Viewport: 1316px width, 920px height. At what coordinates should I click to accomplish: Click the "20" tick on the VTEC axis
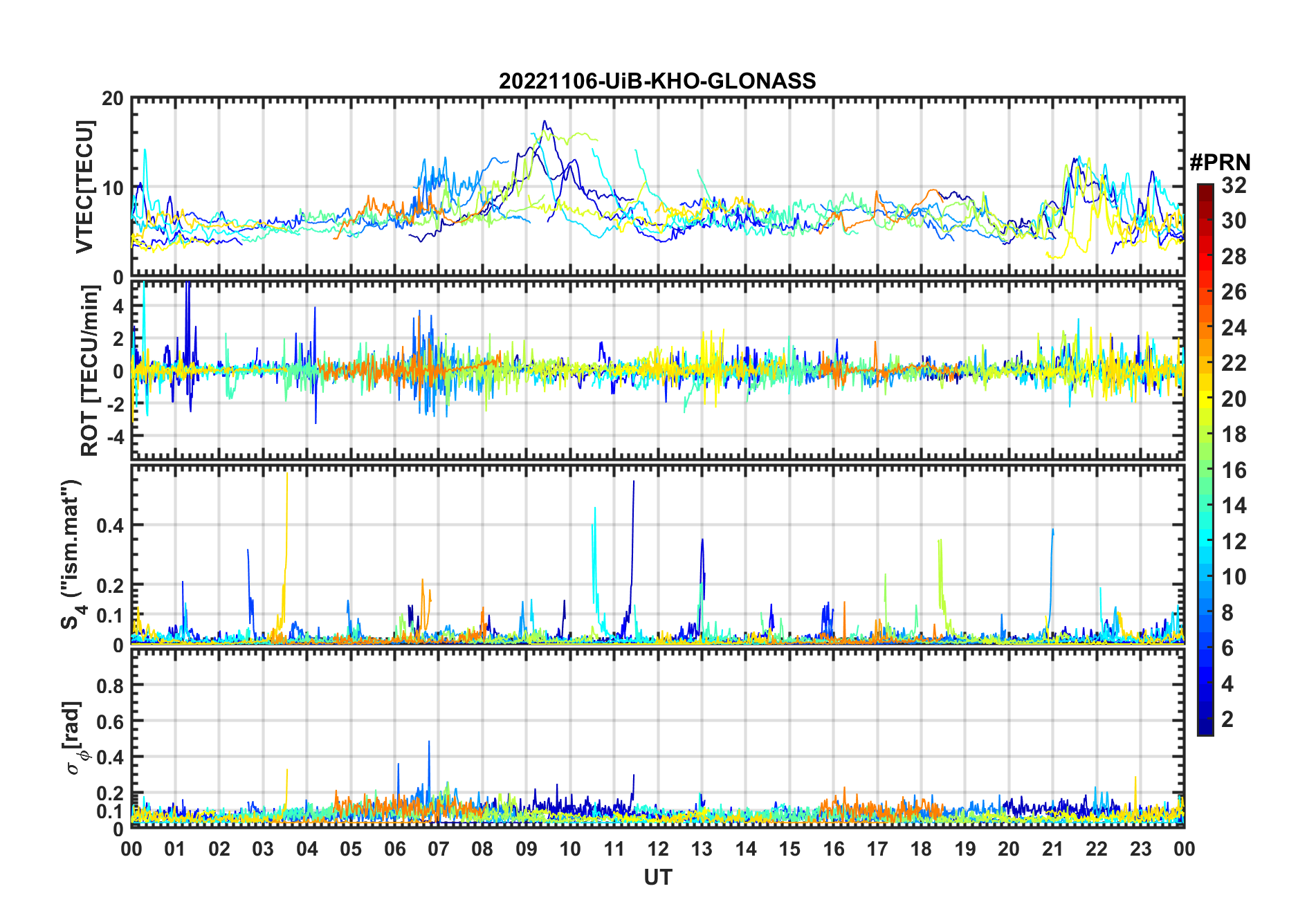[x=113, y=99]
